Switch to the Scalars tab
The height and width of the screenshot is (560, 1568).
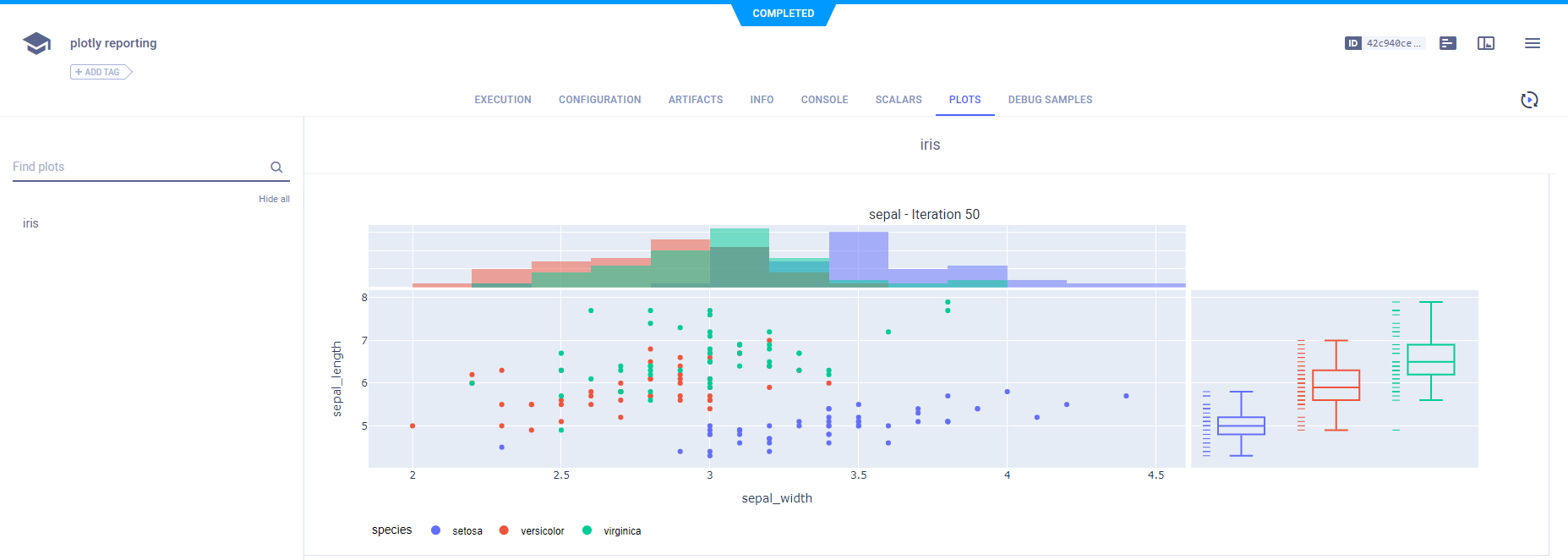coord(899,100)
